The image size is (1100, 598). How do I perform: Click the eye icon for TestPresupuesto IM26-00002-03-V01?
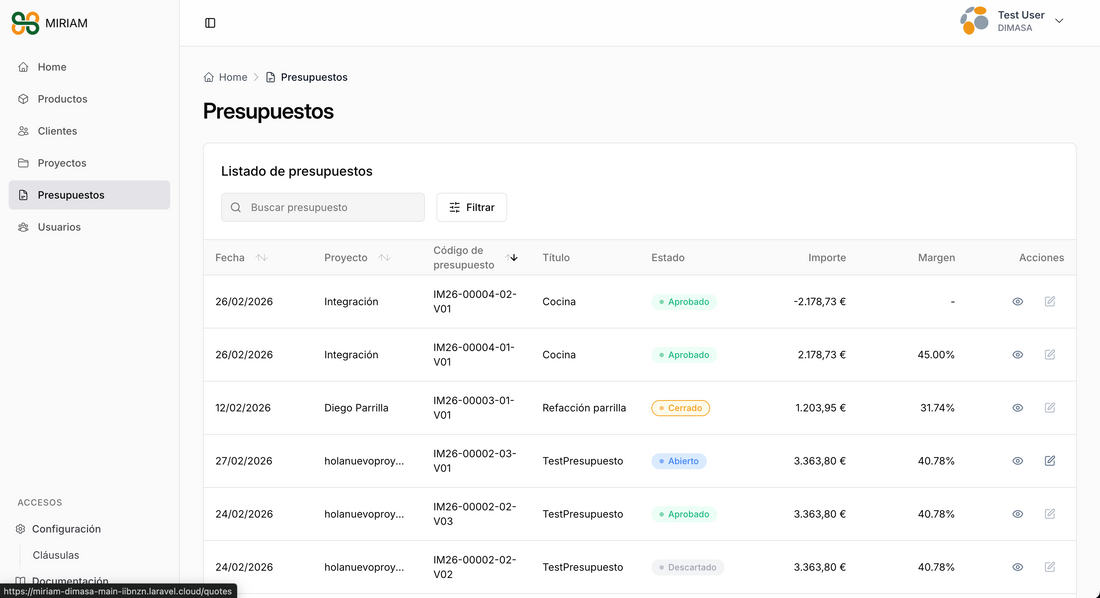click(x=1017, y=461)
